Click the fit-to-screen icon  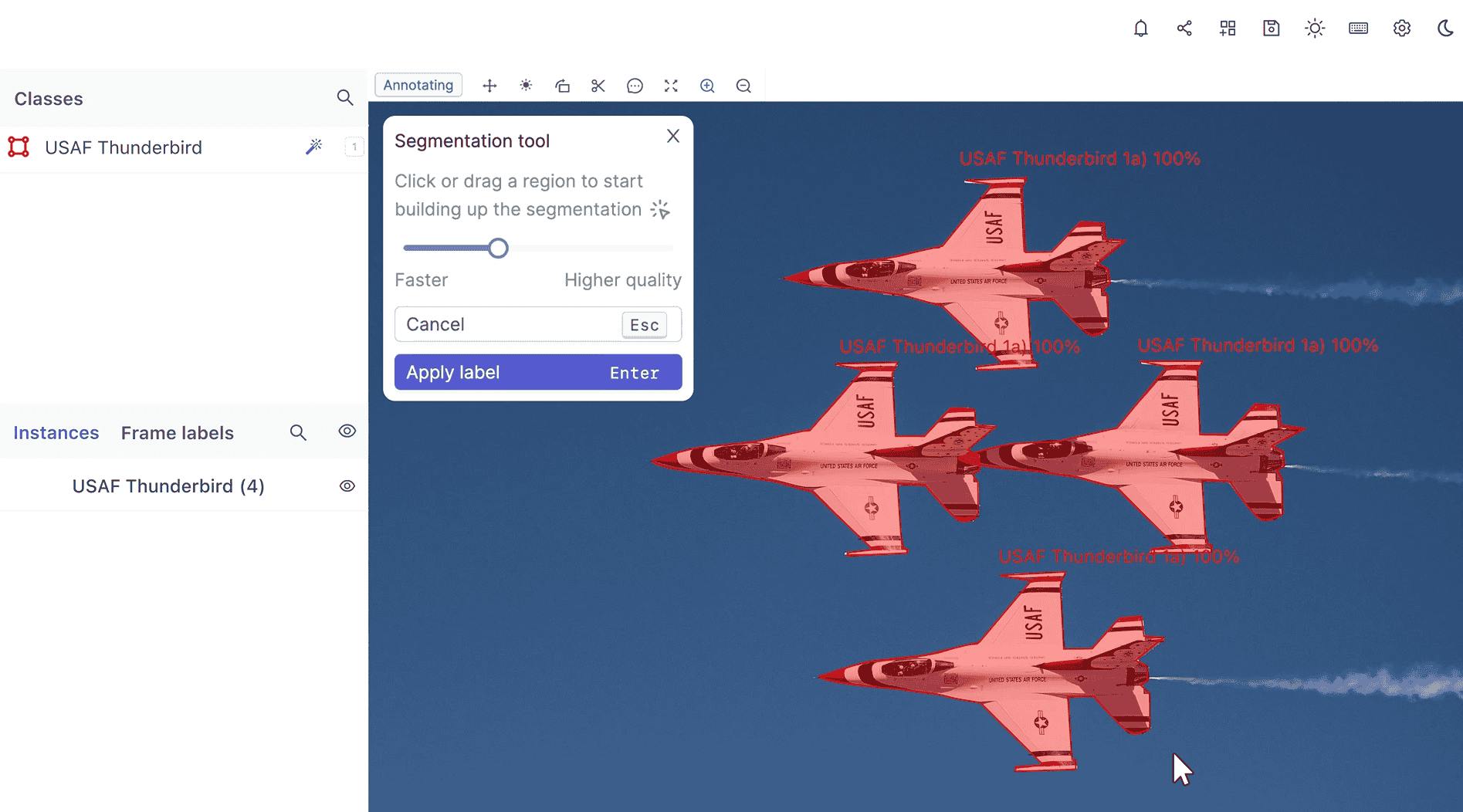[671, 86]
